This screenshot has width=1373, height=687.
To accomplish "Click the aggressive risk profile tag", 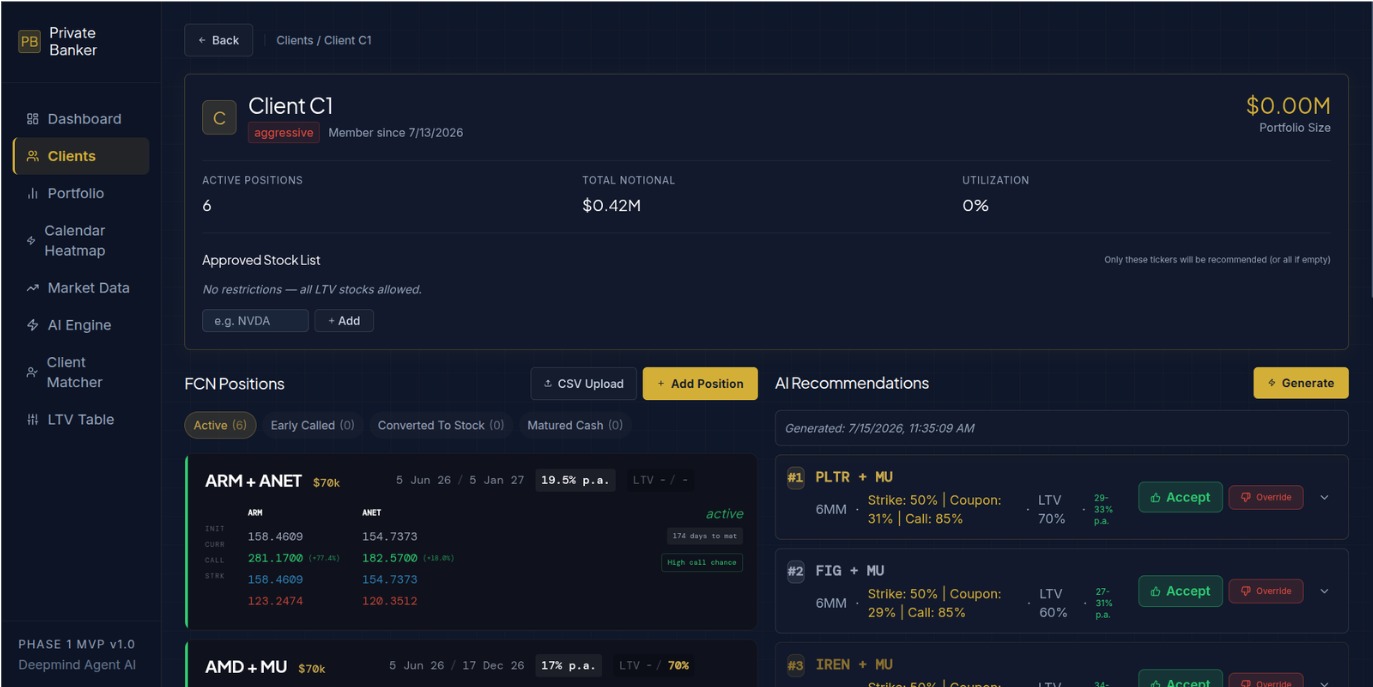I will tap(284, 133).
